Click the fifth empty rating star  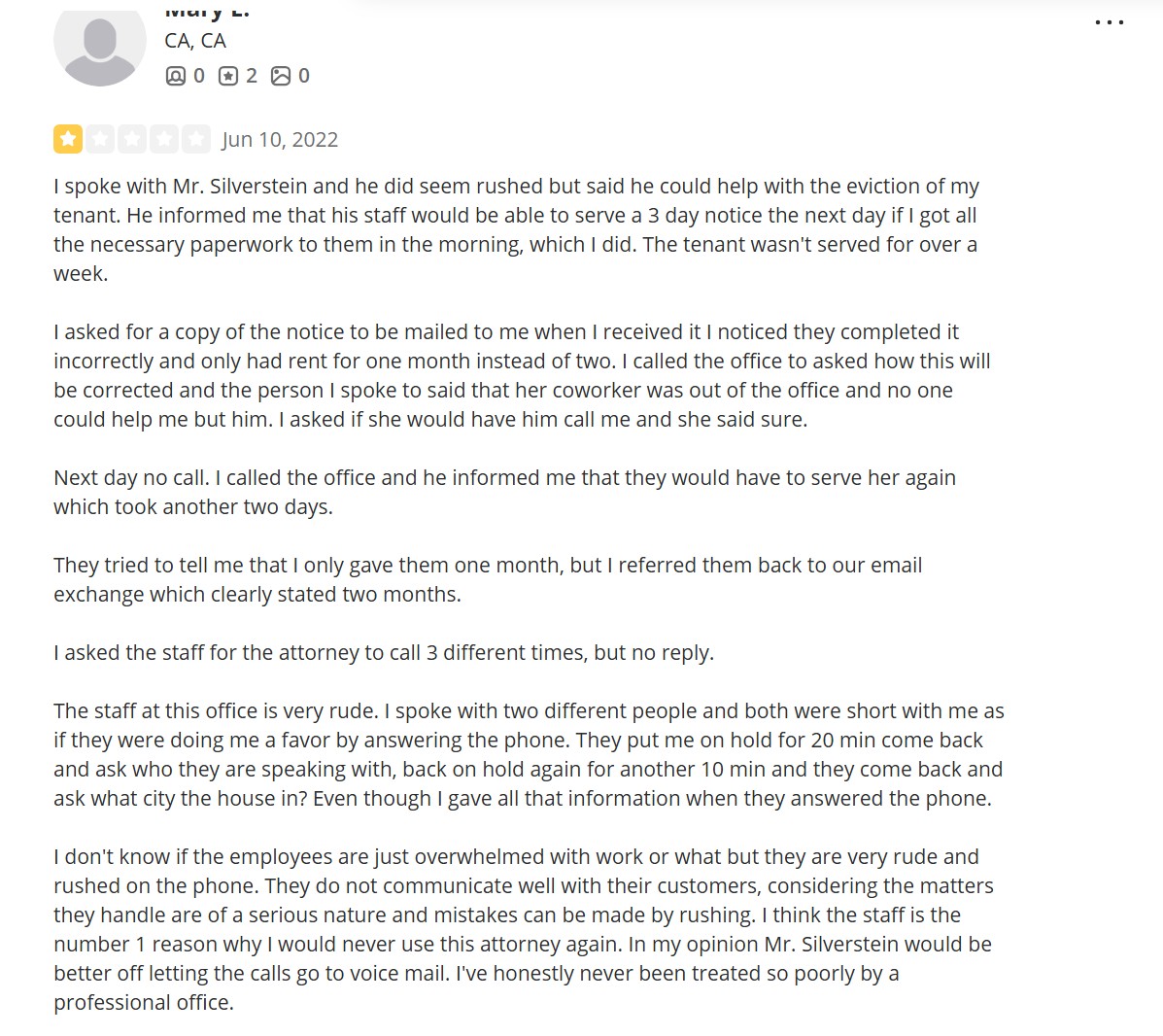pyautogui.click(x=196, y=139)
